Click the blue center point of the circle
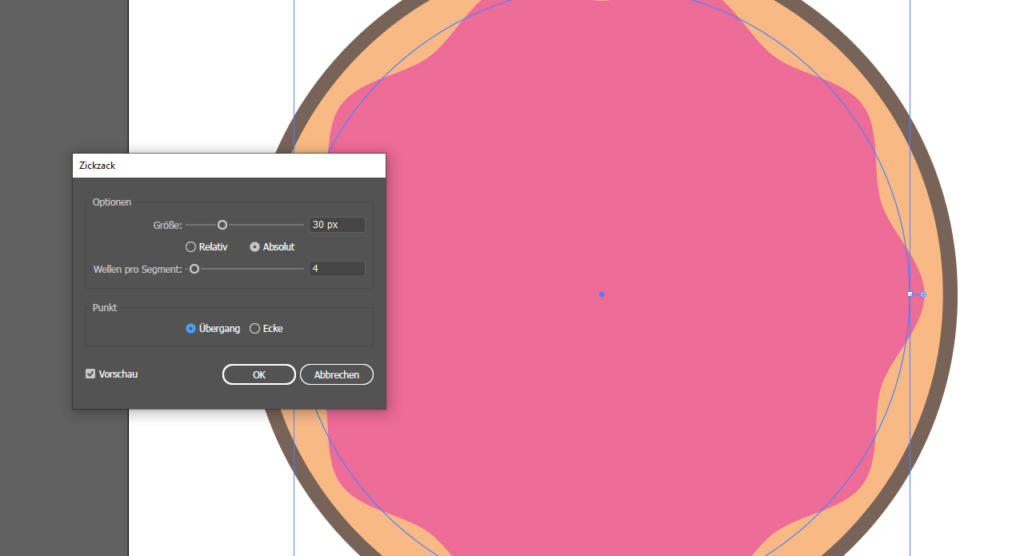The height and width of the screenshot is (556, 1024). point(601,294)
